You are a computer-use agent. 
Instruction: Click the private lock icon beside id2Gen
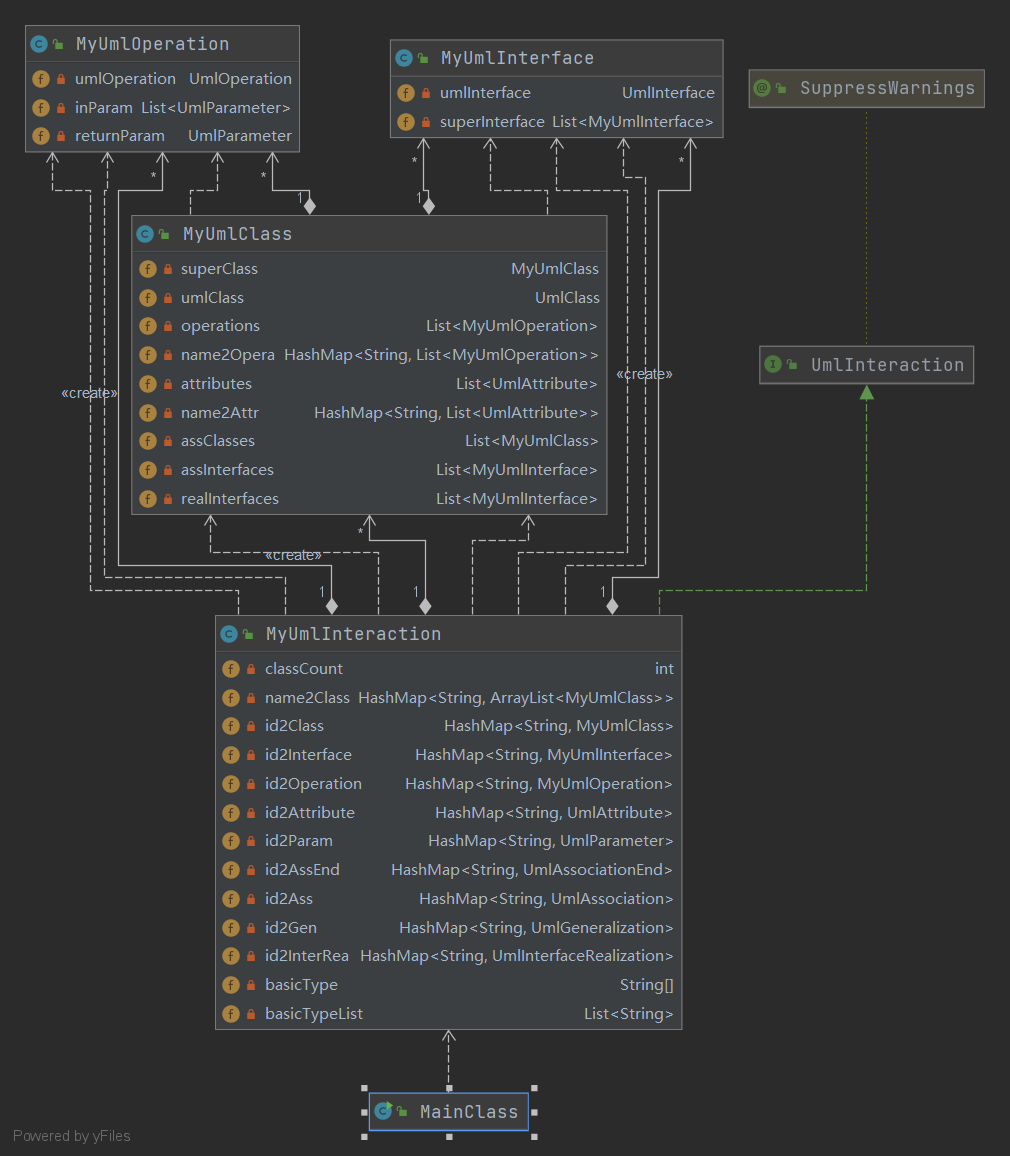point(251,927)
